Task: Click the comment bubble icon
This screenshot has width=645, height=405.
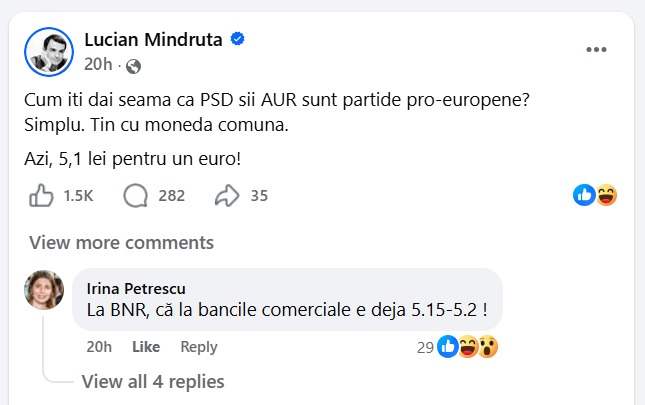Action: point(135,196)
